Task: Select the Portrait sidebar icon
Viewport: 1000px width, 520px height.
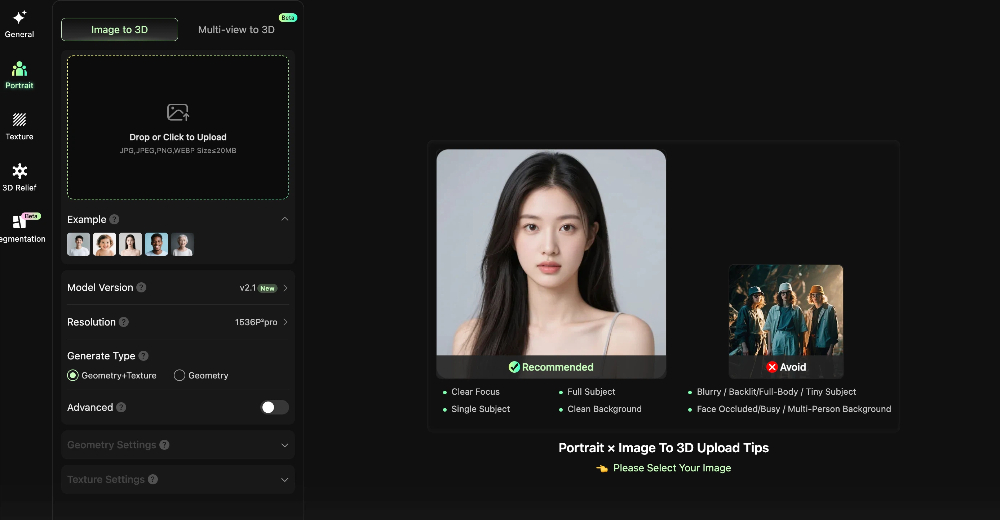Action: (19, 69)
